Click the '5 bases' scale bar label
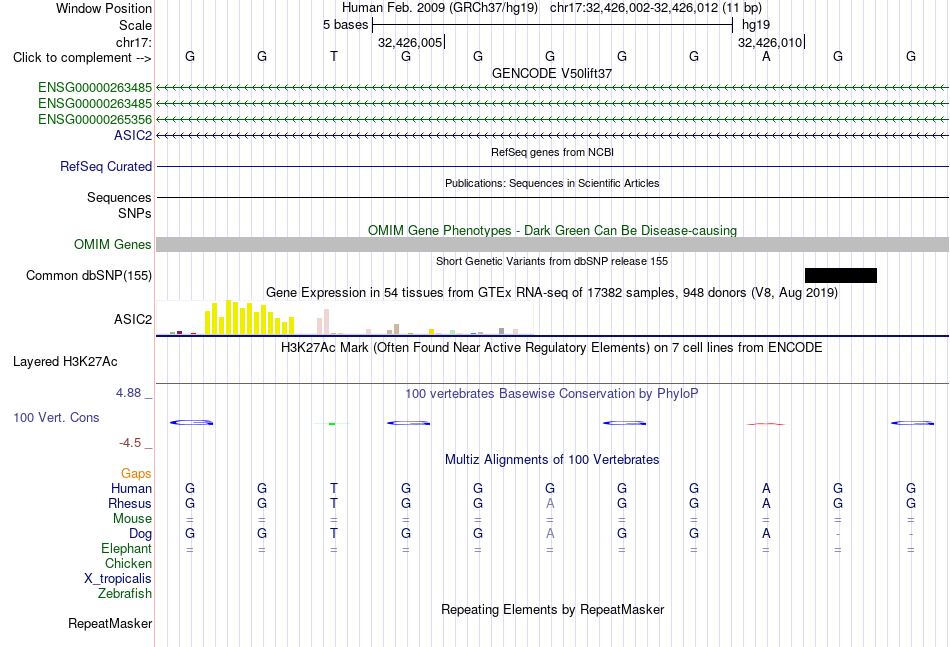950x647 pixels. (345, 25)
